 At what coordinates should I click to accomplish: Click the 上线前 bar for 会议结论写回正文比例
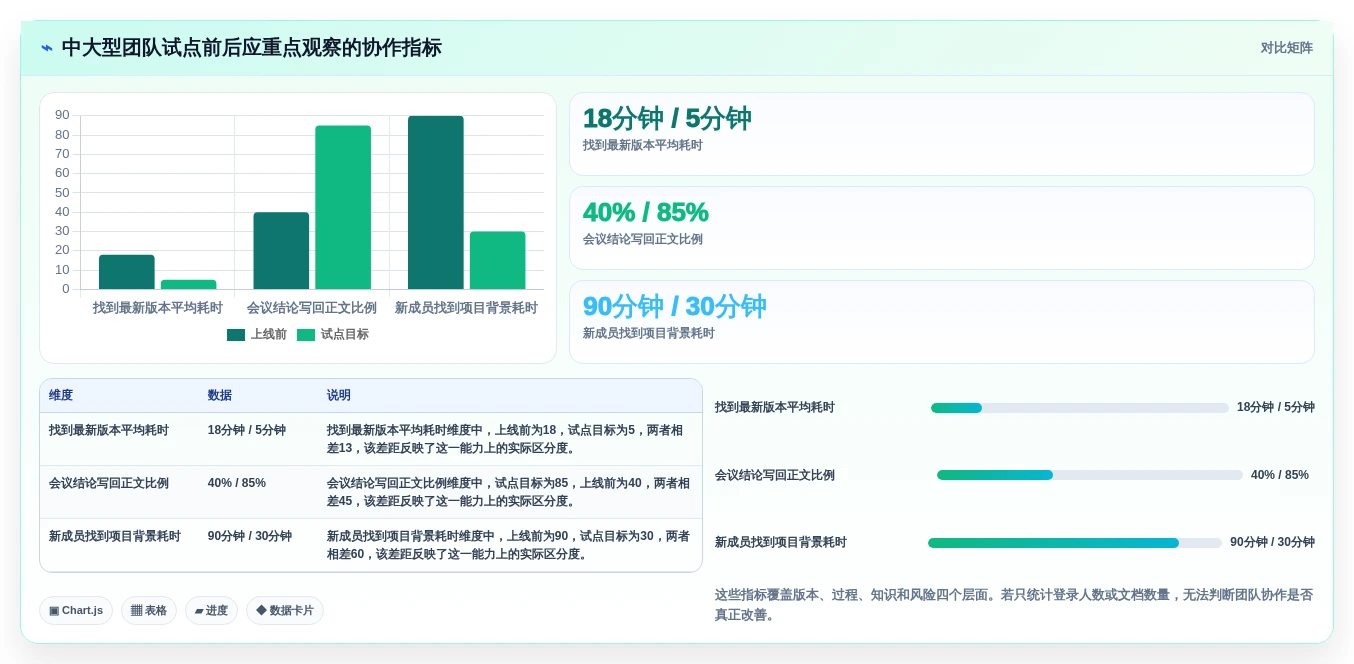[281, 251]
